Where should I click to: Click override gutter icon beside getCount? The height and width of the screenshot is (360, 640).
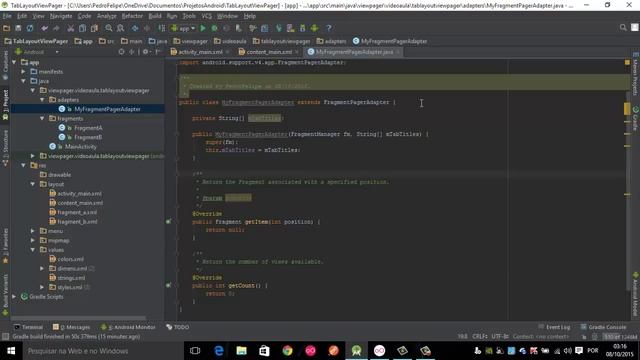tap(169, 285)
